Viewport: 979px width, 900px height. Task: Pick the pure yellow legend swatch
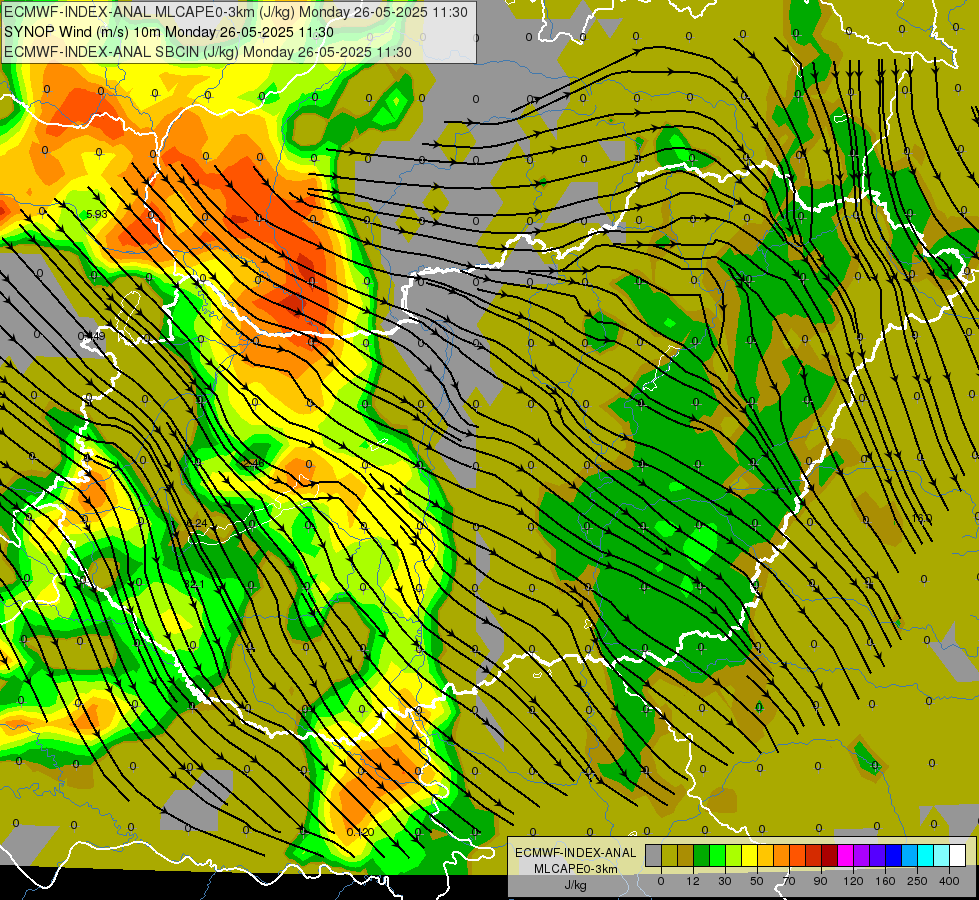[749, 856]
